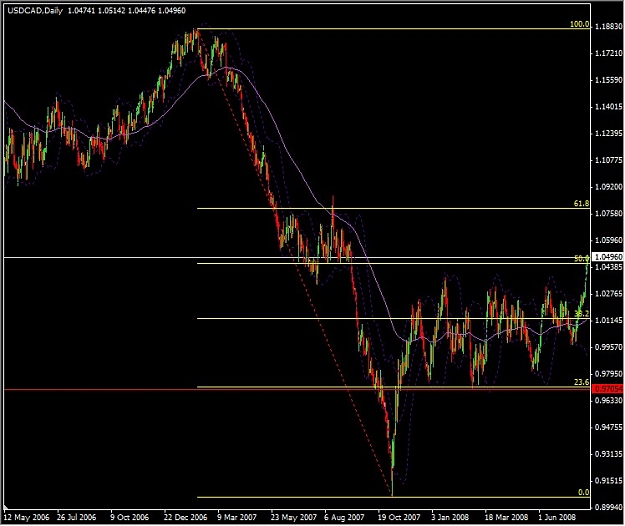Click the 1.12395 price axis value
The image size is (625, 526).
tap(608, 133)
